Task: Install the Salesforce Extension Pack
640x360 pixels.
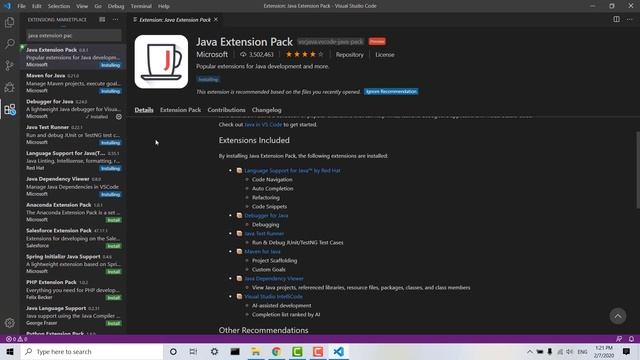Action: 113,246
